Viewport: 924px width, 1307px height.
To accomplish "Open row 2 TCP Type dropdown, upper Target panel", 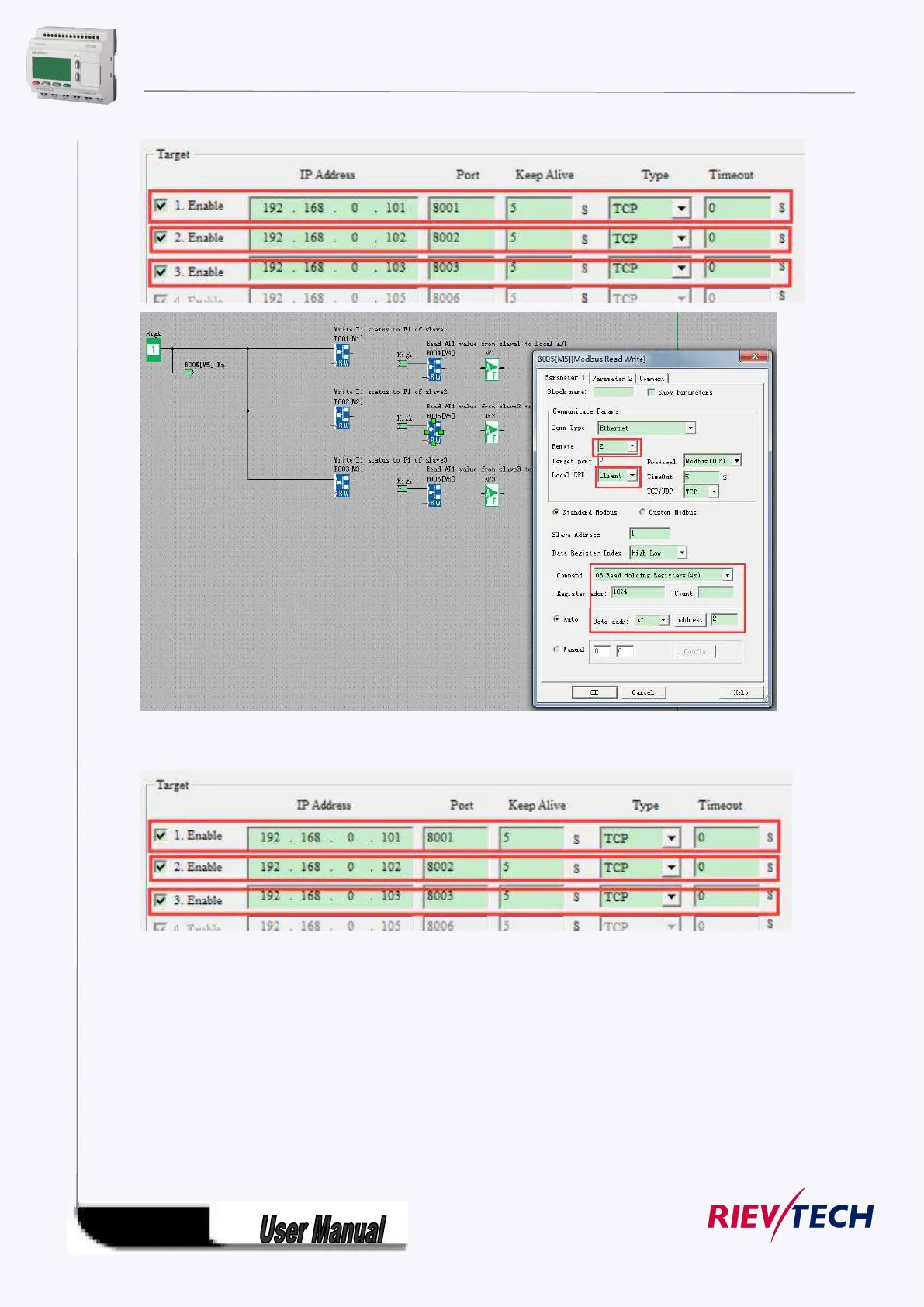I will coord(650,238).
